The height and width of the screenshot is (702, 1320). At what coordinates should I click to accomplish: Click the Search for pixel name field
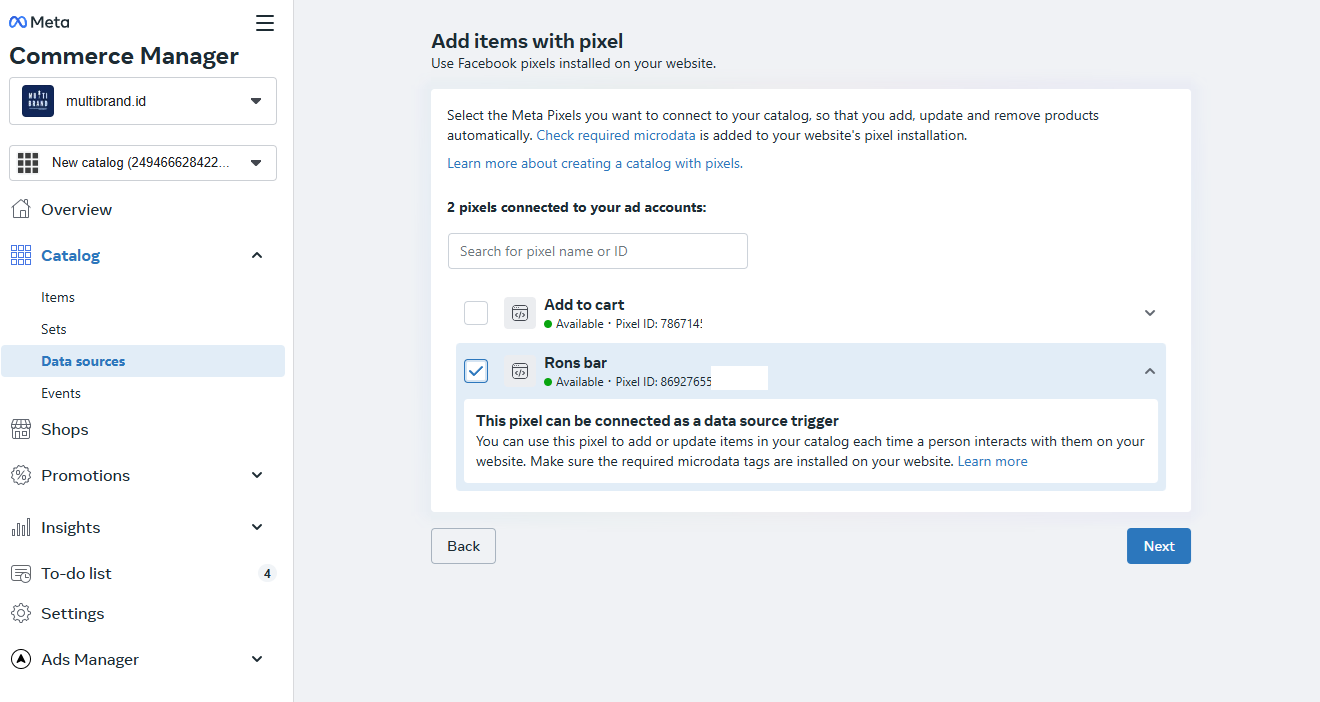tap(598, 251)
